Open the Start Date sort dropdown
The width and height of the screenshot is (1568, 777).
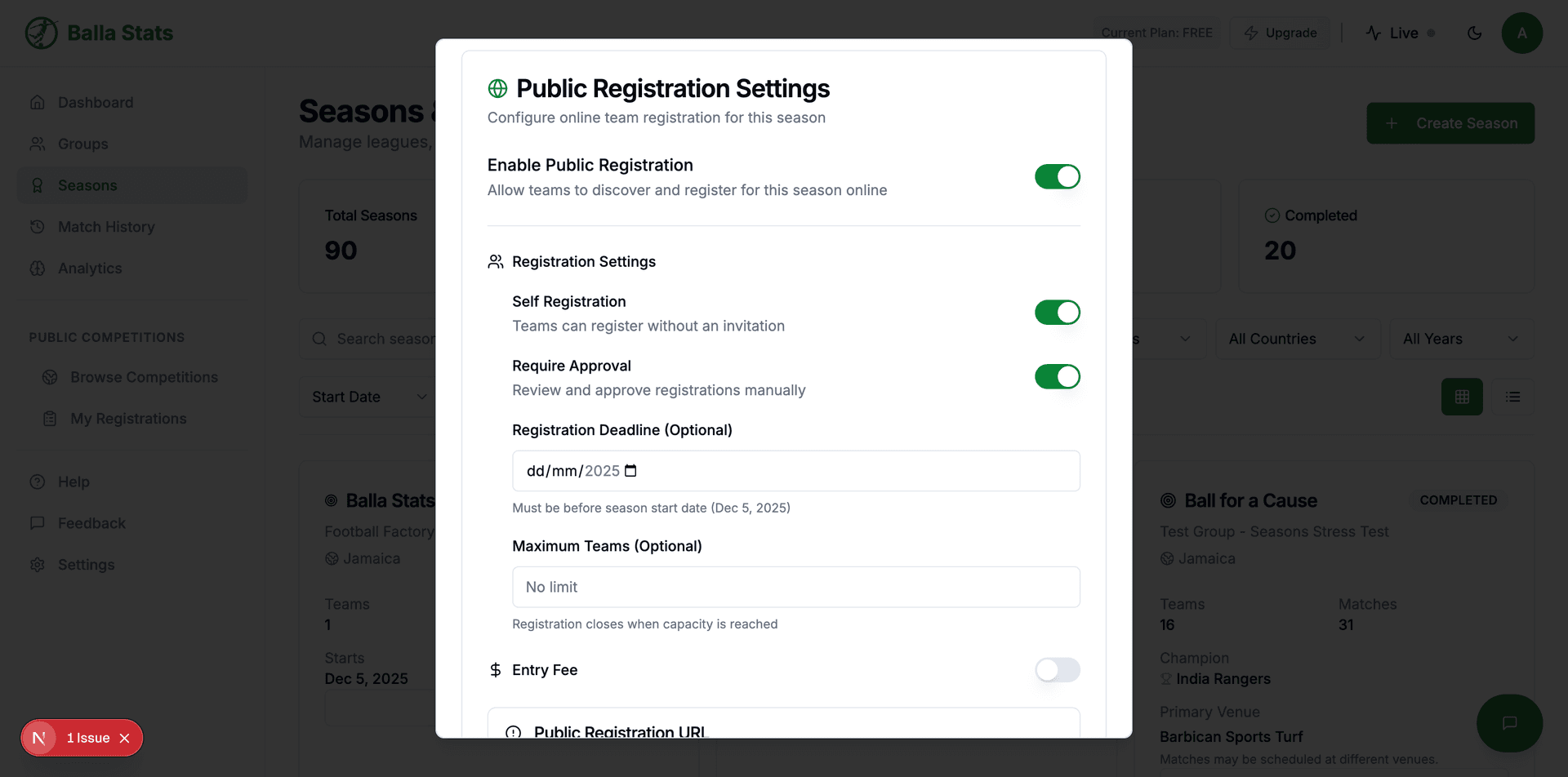click(367, 397)
